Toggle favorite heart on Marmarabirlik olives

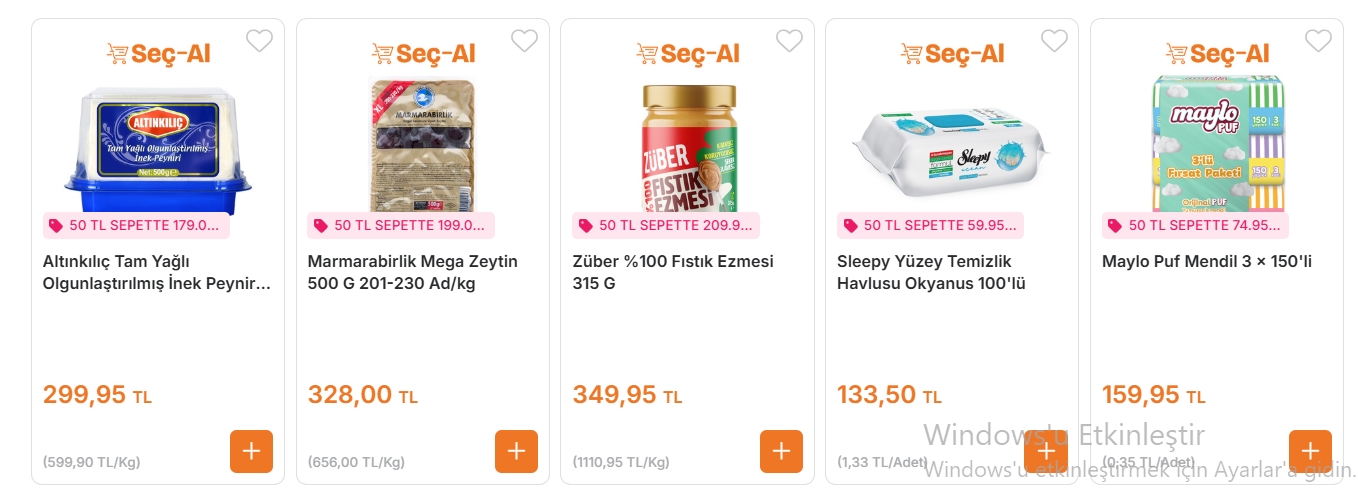(524, 41)
